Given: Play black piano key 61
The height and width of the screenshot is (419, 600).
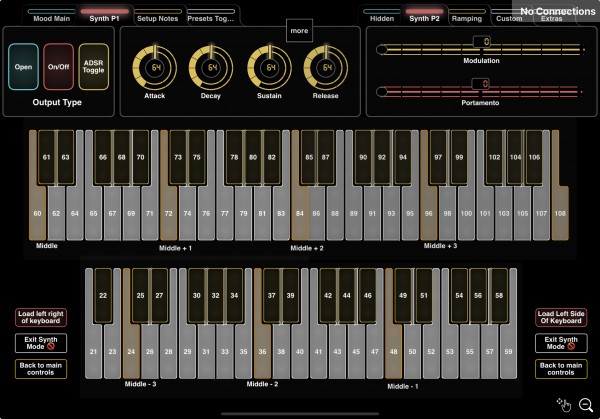Looking at the screenshot, I should (46, 157).
